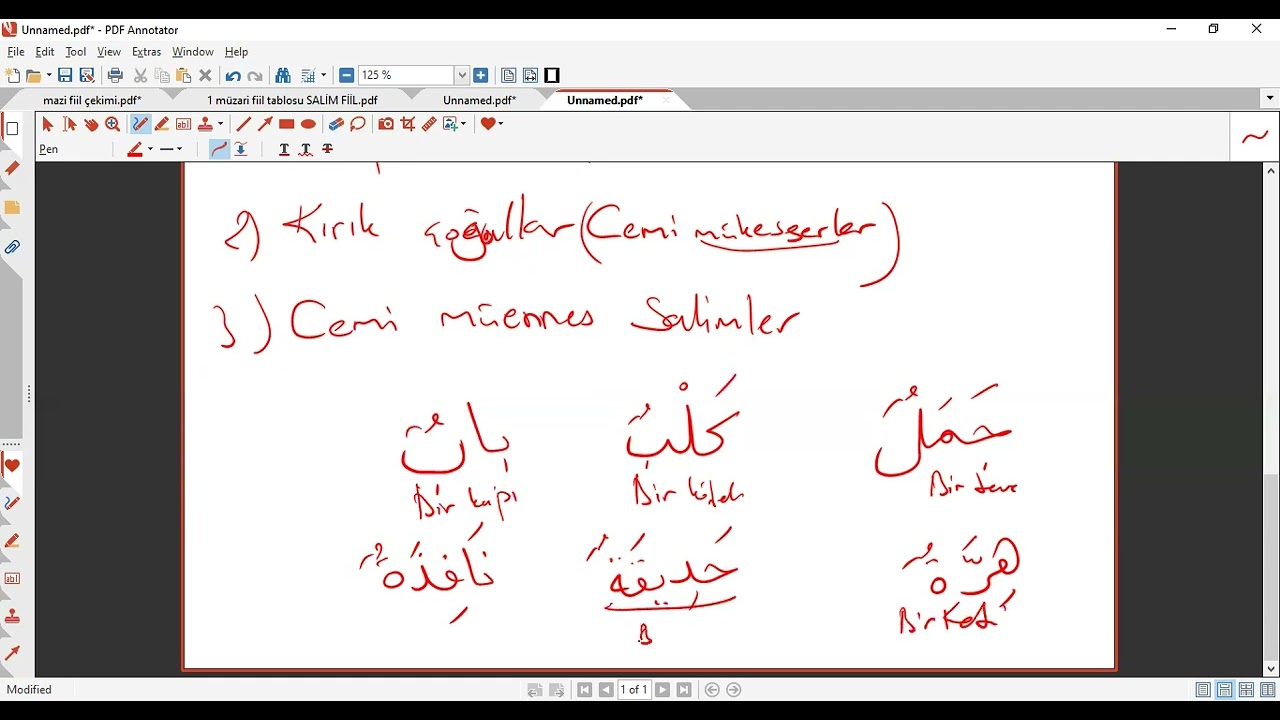Click the Zoom out minus button
Screen dimensions: 1280x720
pos(346,75)
